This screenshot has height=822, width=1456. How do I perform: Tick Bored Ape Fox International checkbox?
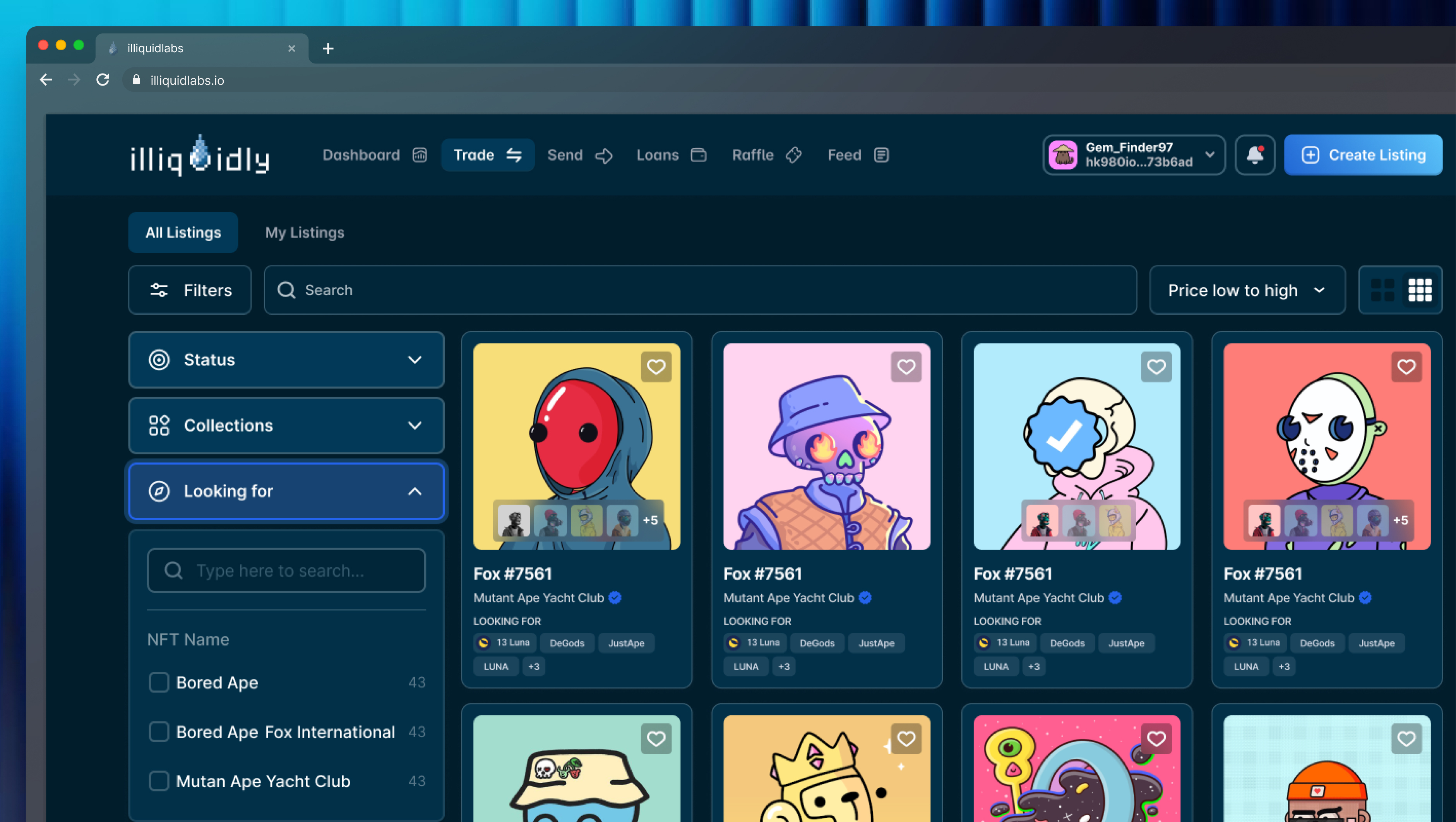[x=159, y=731]
